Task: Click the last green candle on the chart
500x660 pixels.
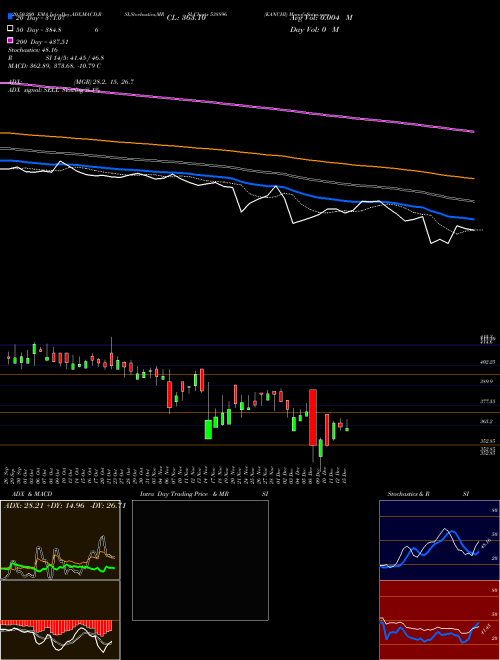Action: (347, 429)
